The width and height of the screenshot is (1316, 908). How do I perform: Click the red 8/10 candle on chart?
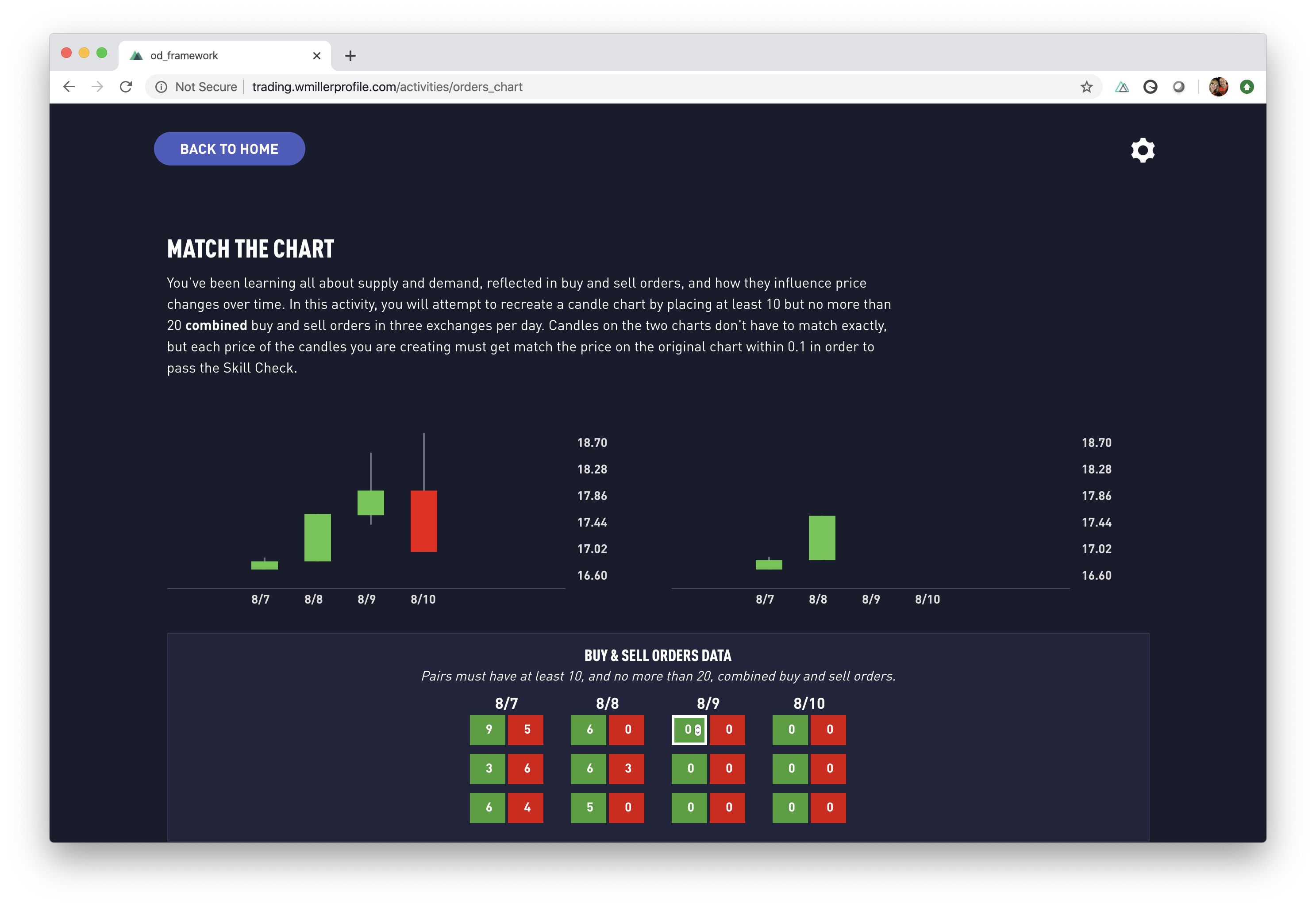424,520
